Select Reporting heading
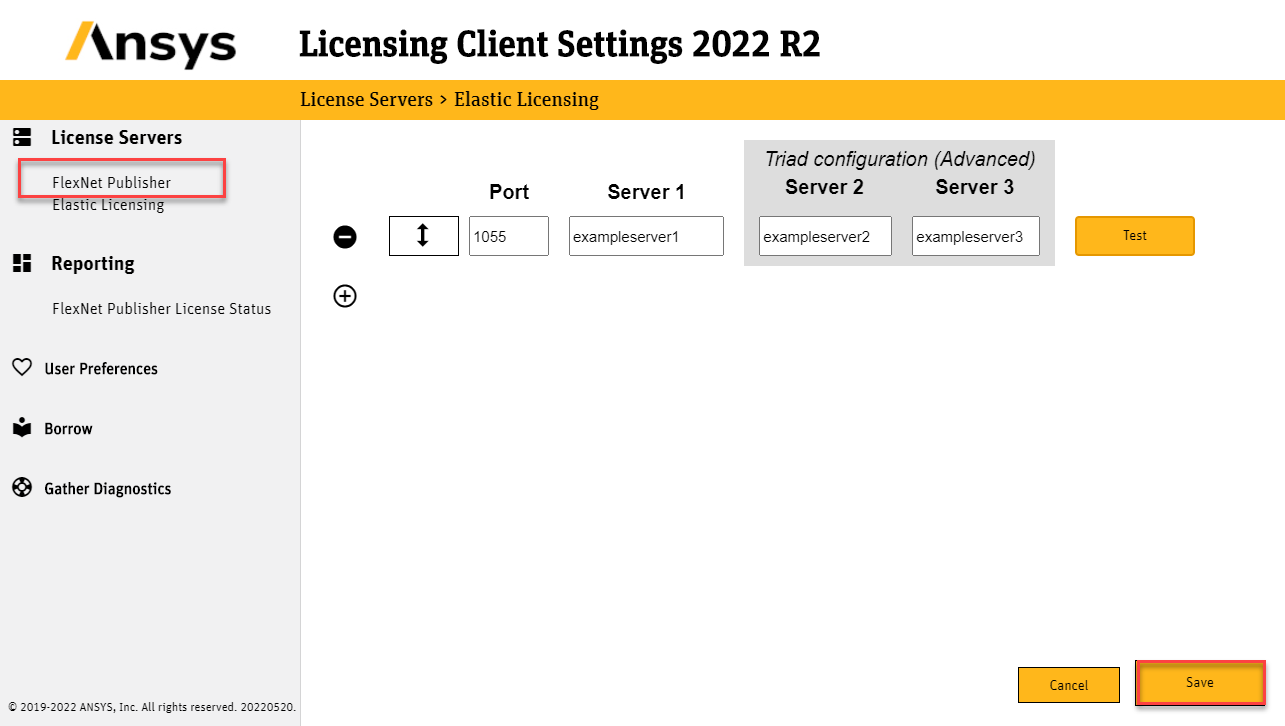This screenshot has height=726, width=1285. coord(92,264)
